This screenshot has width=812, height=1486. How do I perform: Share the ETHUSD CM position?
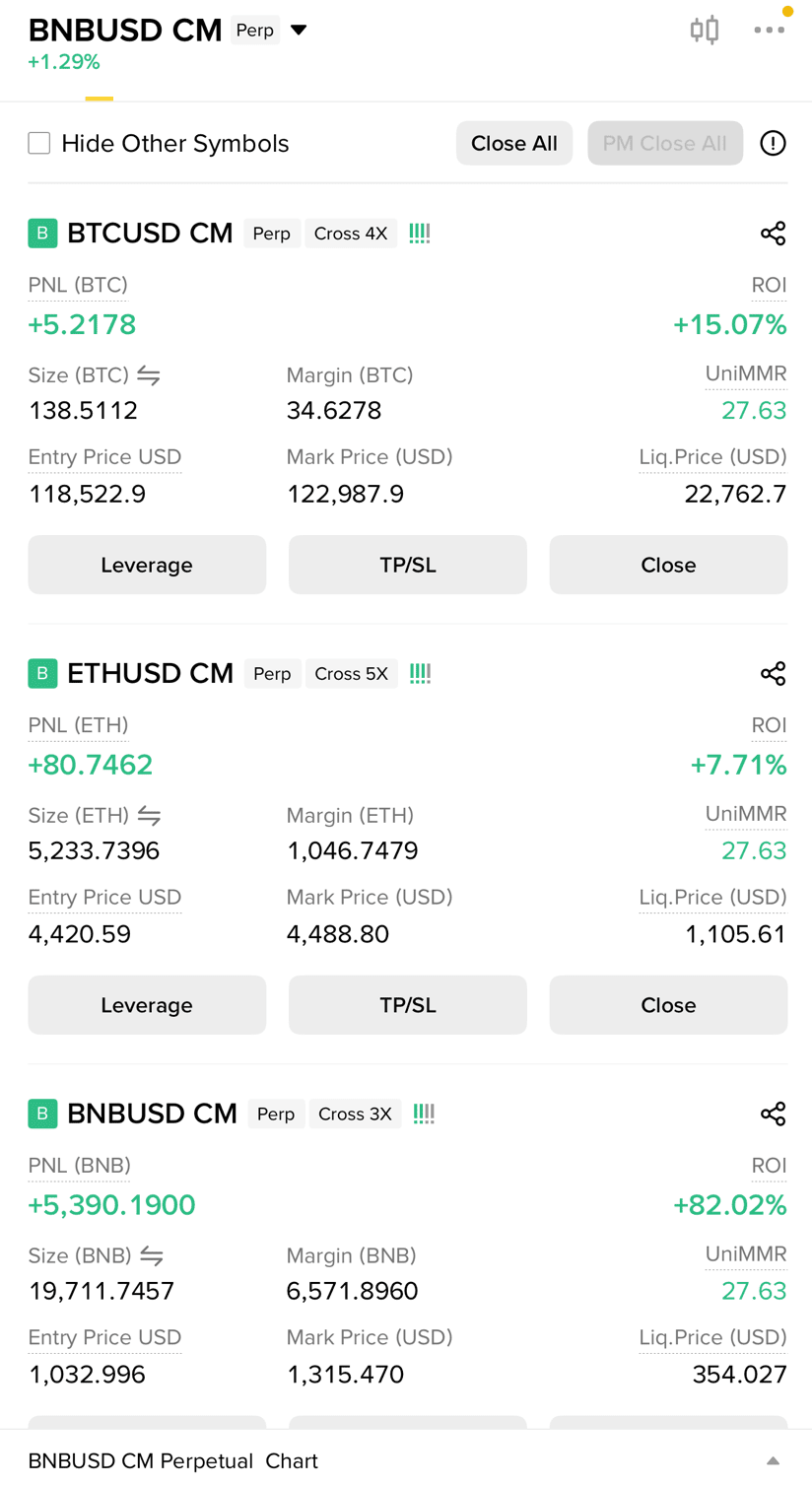(774, 674)
